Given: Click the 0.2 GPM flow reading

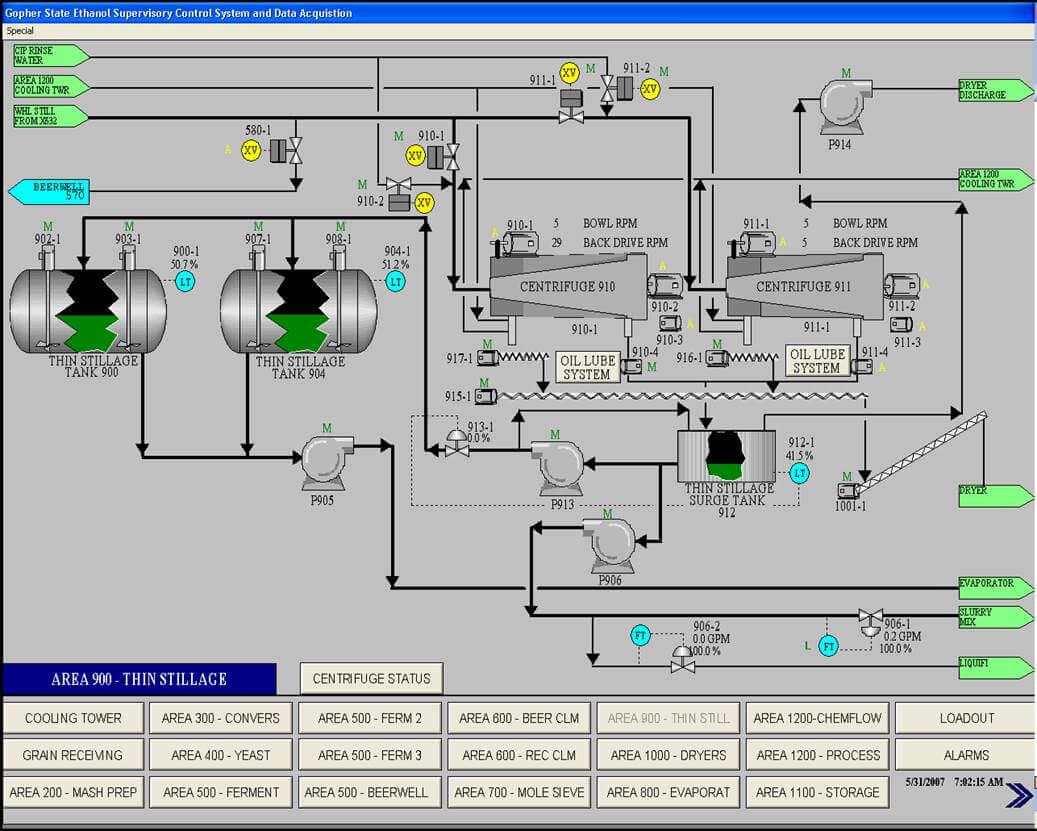Looking at the screenshot, I should click(x=903, y=636).
